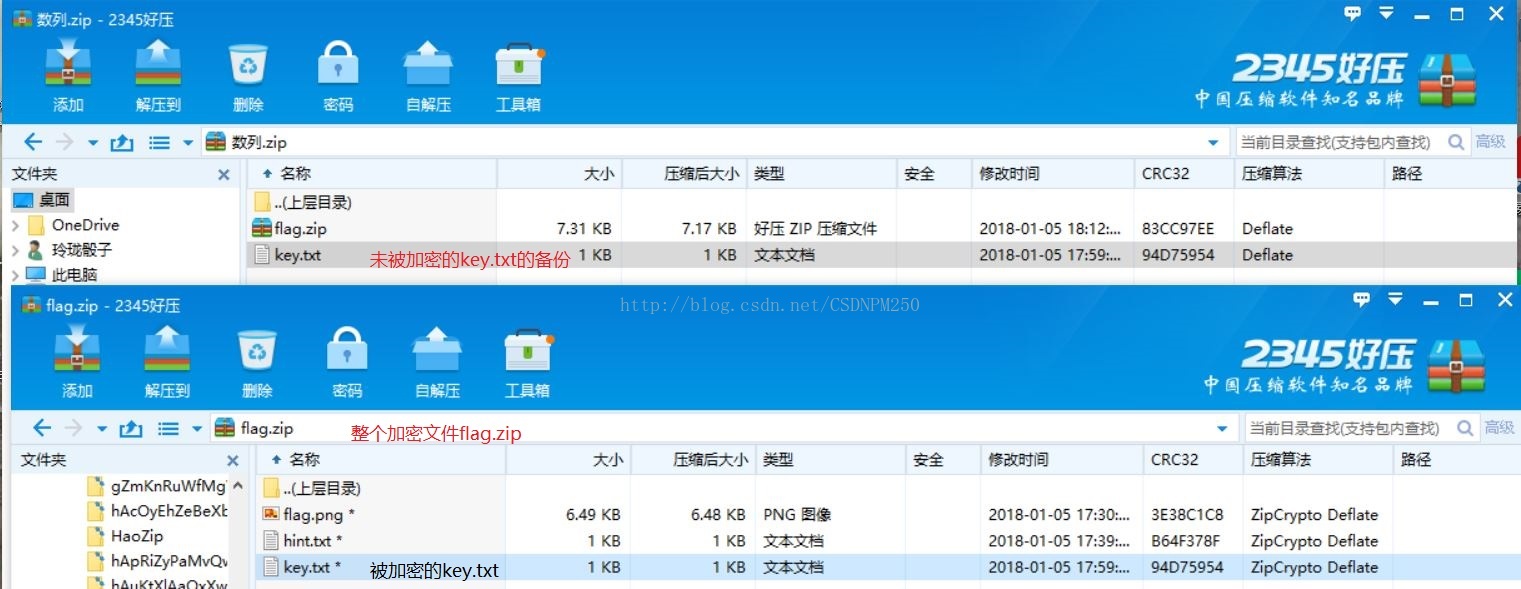This screenshot has width=1521, height=589.
Task: Click feedback chat icon in flag.zip title bar
Action: coord(1361,299)
